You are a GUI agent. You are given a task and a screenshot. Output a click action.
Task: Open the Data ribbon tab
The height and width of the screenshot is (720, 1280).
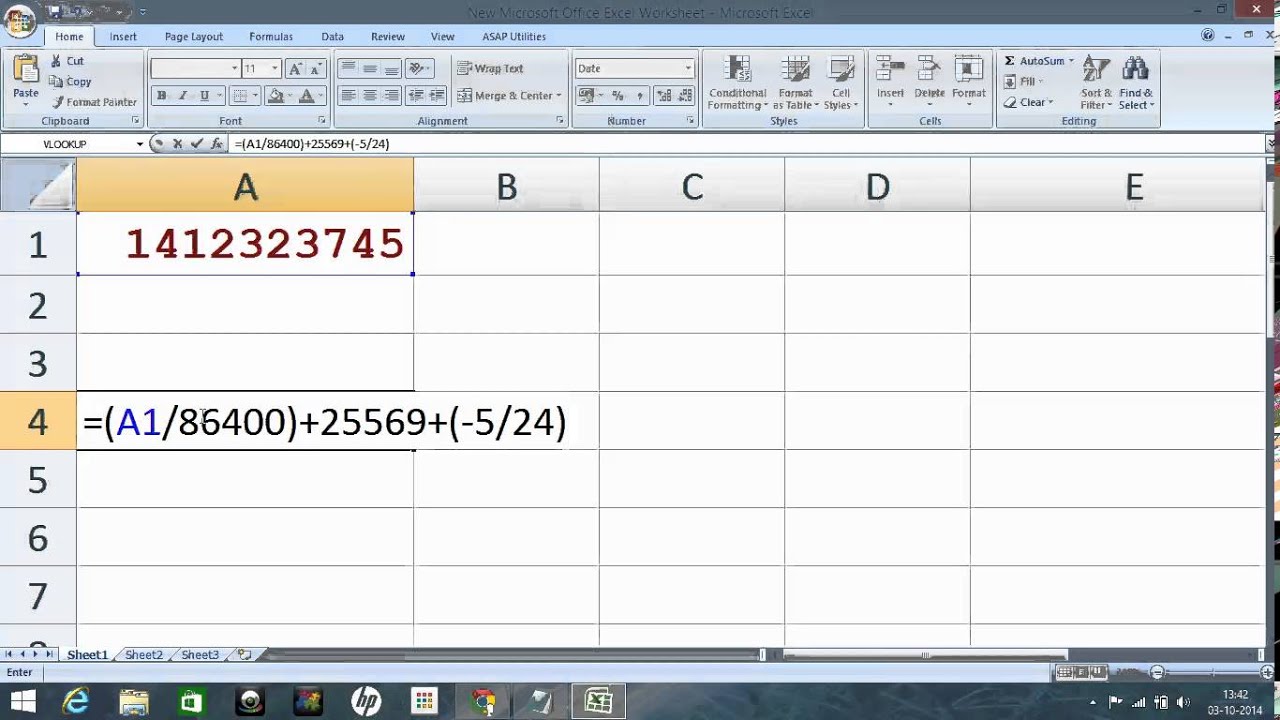(332, 36)
